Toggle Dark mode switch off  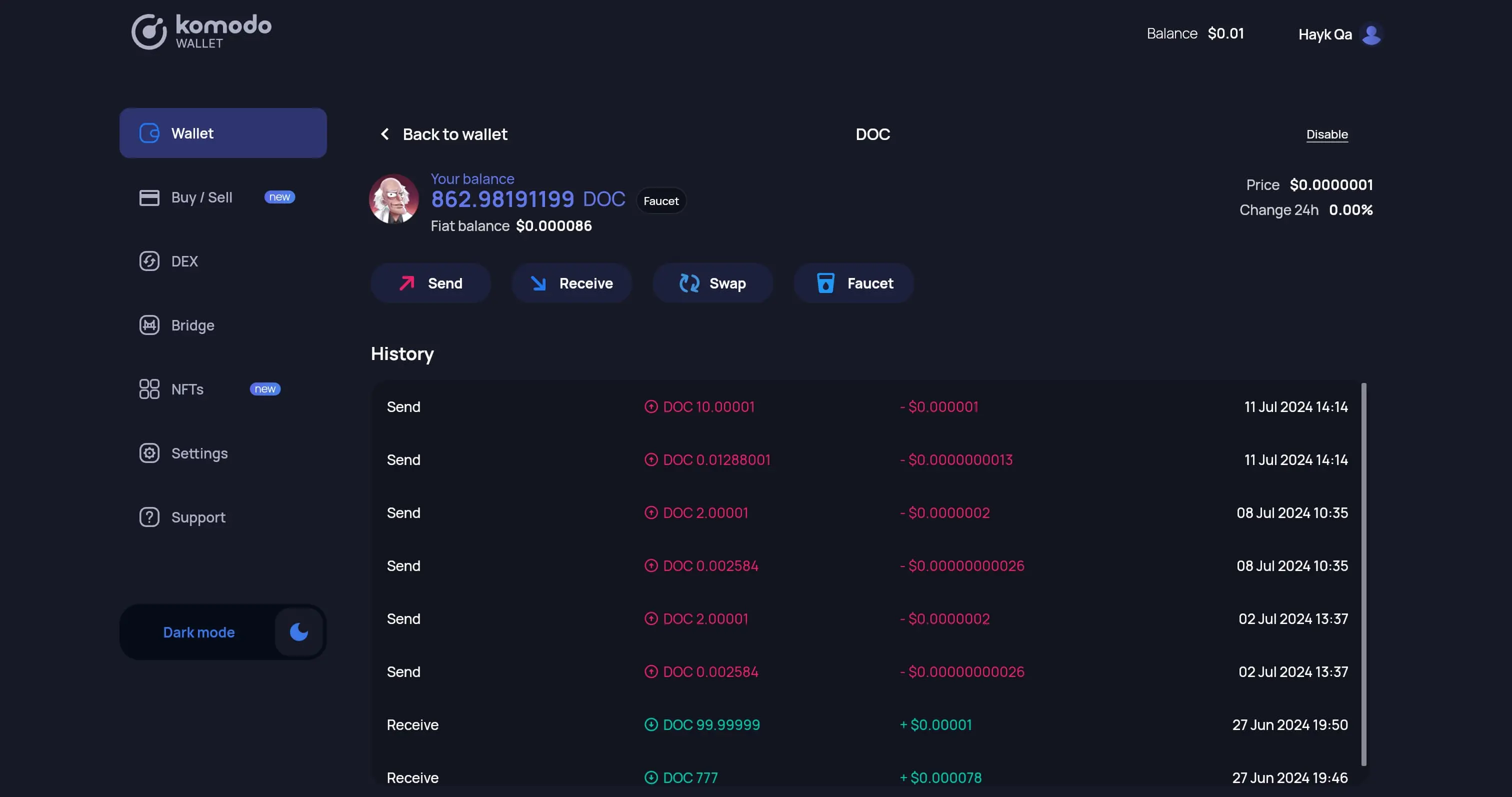click(298, 632)
